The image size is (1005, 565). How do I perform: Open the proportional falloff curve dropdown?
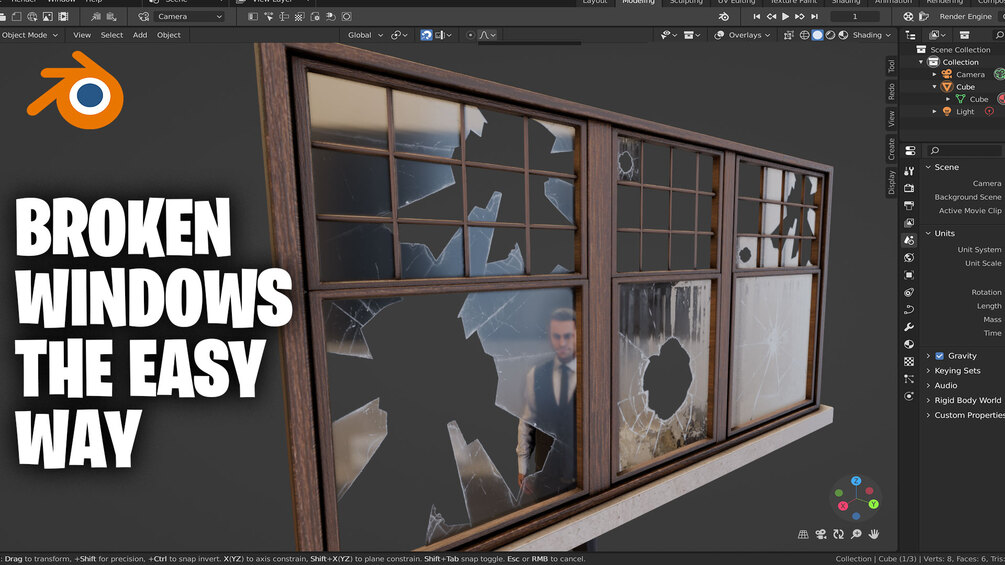click(x=488, y=35)
